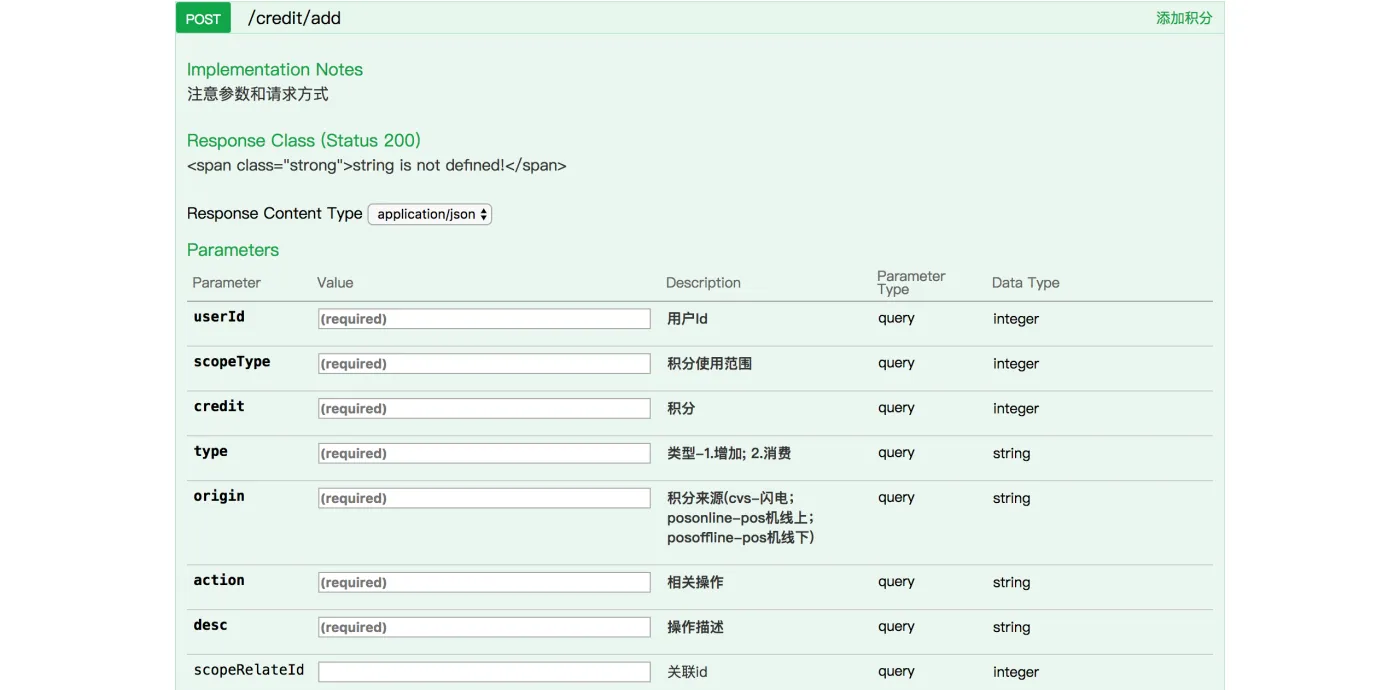Click the Response Class (Status 200) heading
This screenshot has width=1400, height=690.
coord(303,140)
